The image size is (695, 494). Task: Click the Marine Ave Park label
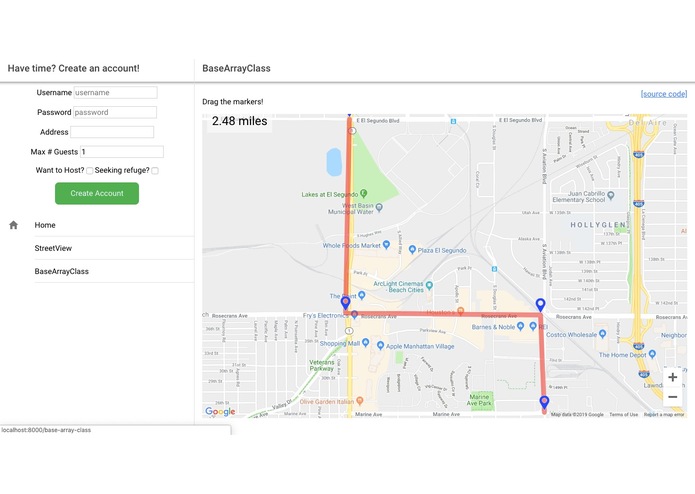click(x=479, y=400)
